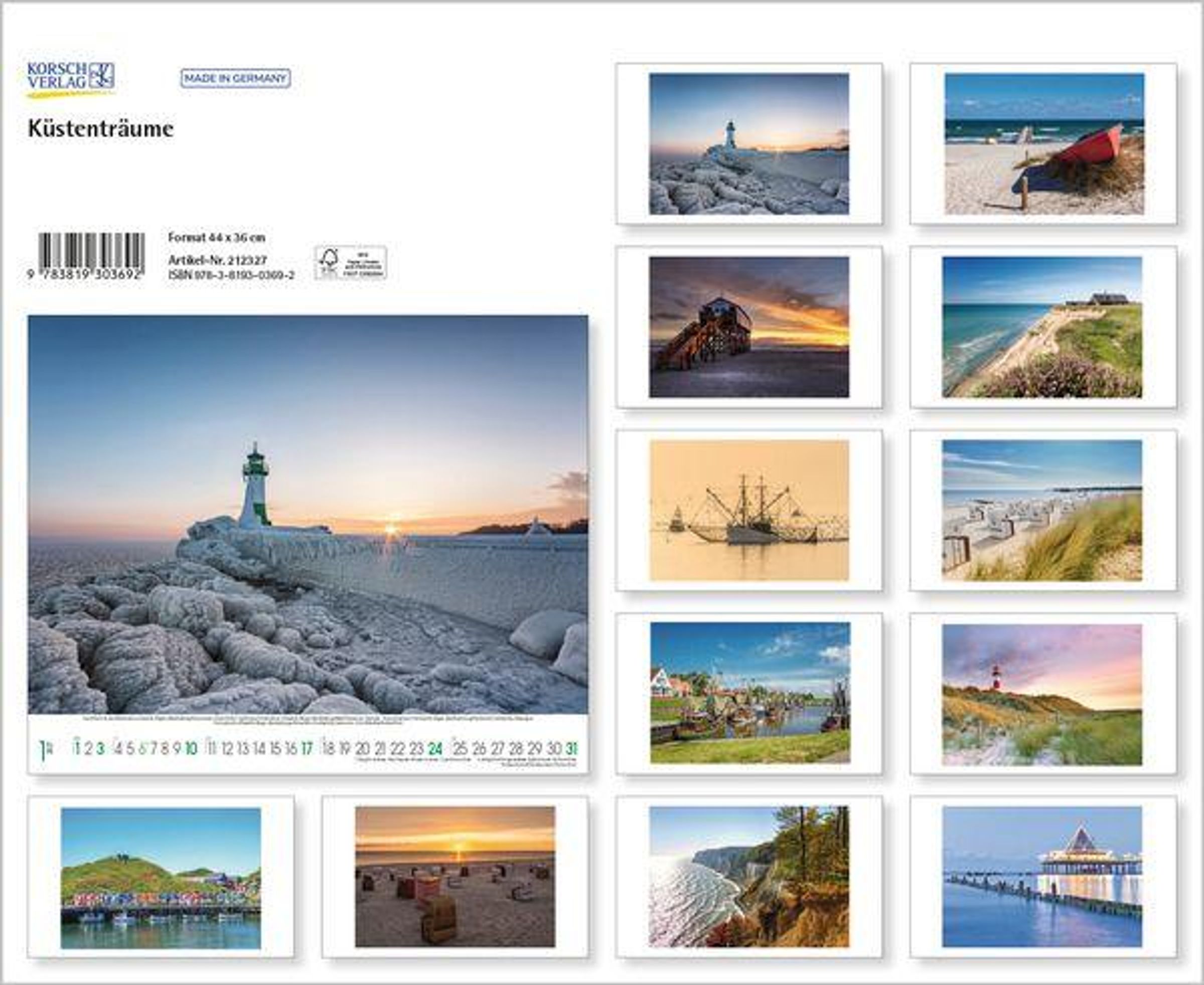Select the red boat beach thumbnail
Image resolution: width=1204 pixels, height=985 pixels.
point(1043,143)
